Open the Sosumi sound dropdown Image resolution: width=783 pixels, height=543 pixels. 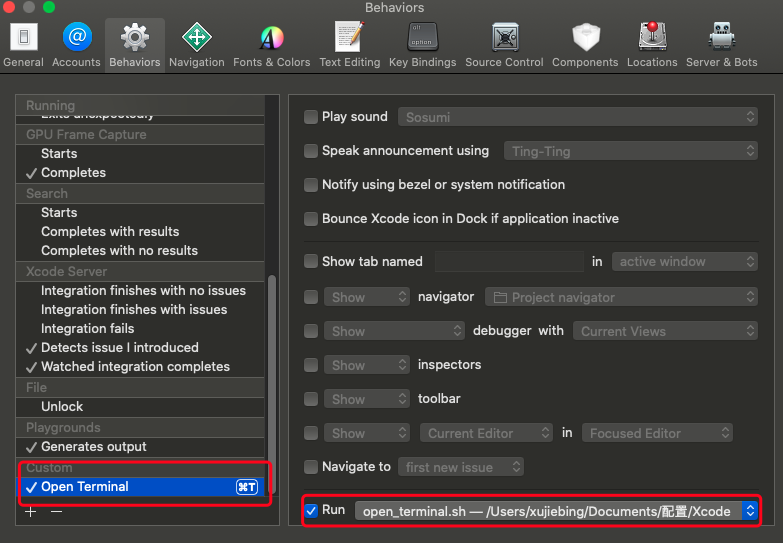click(578, 117)
